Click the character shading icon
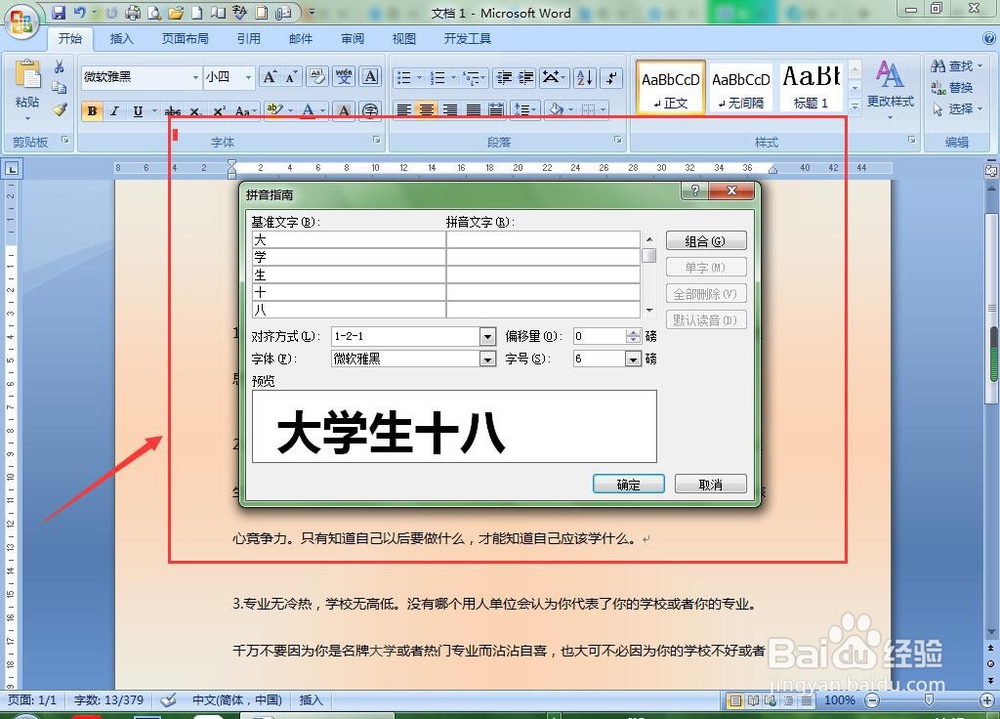1000x719 pixels. 344,111
